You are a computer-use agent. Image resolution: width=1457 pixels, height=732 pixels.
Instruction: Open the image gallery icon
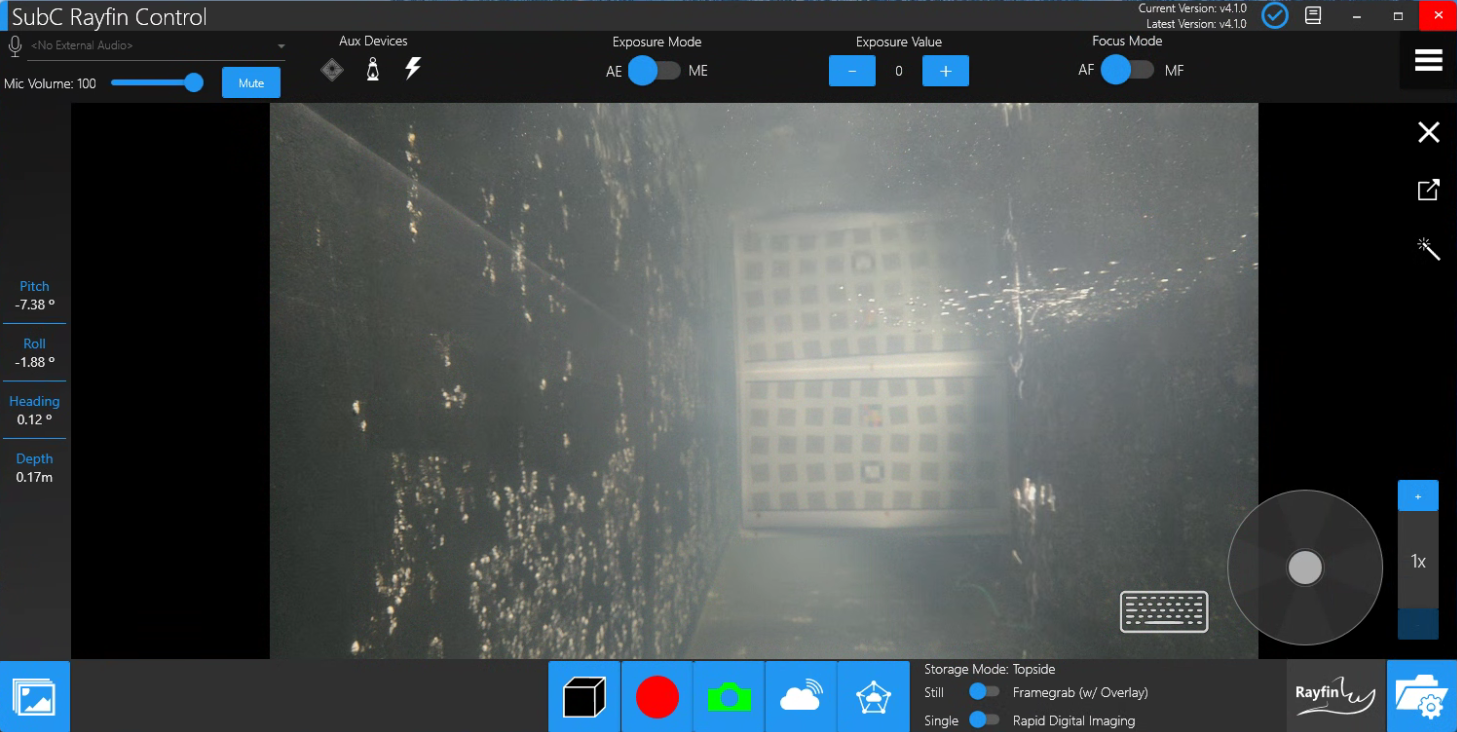pos(34,697)
